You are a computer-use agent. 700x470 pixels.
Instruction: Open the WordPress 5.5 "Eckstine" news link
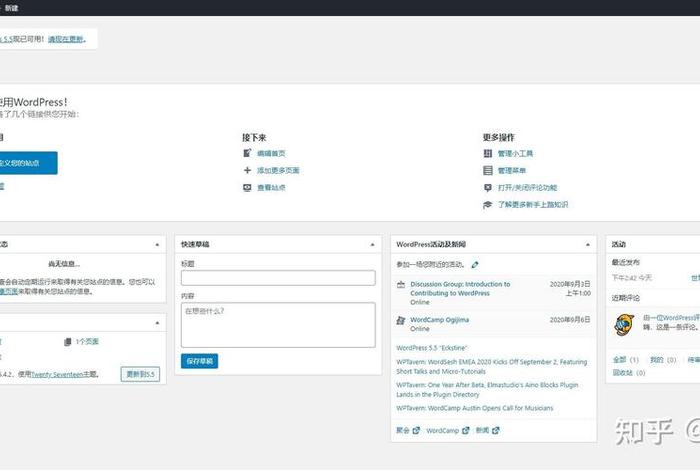[432, 348]
